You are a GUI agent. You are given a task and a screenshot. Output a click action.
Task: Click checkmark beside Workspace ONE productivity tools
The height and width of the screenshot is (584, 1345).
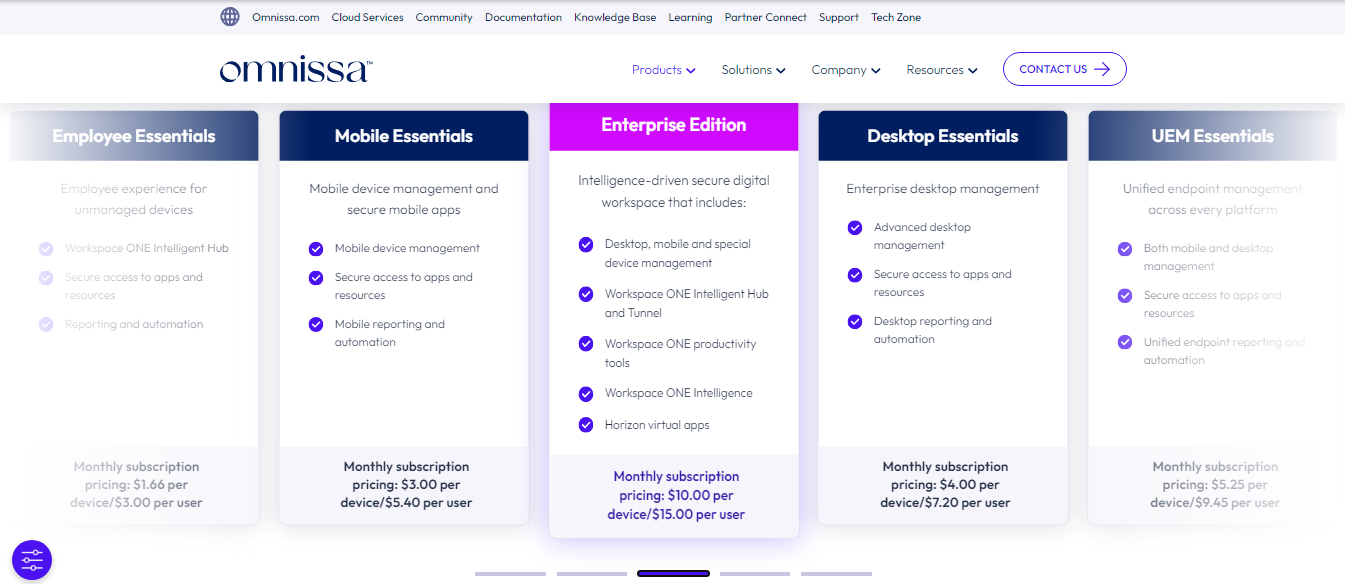click(x=586, y=344)
